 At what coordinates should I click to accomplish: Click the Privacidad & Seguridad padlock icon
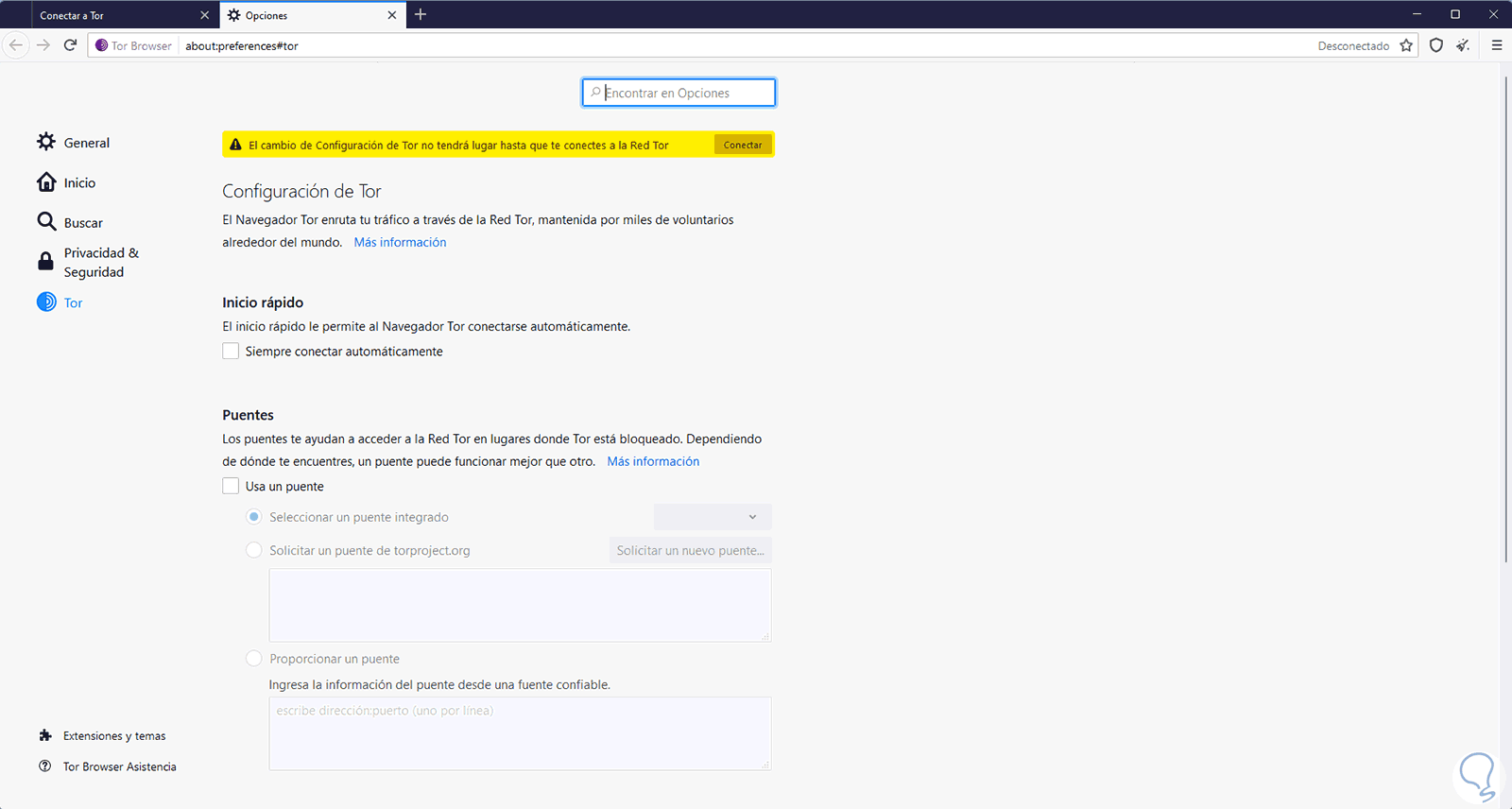click(x=45, y=262)
